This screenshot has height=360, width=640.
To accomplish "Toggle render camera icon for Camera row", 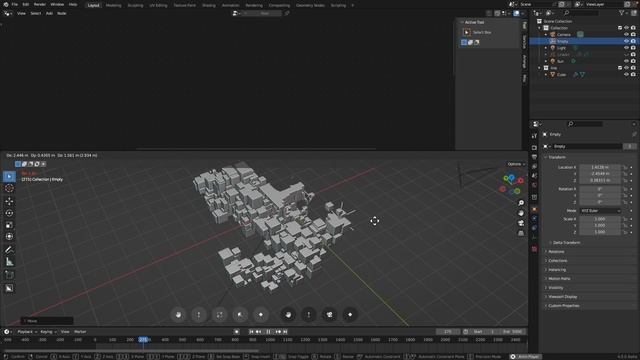I will click(633, 34).
